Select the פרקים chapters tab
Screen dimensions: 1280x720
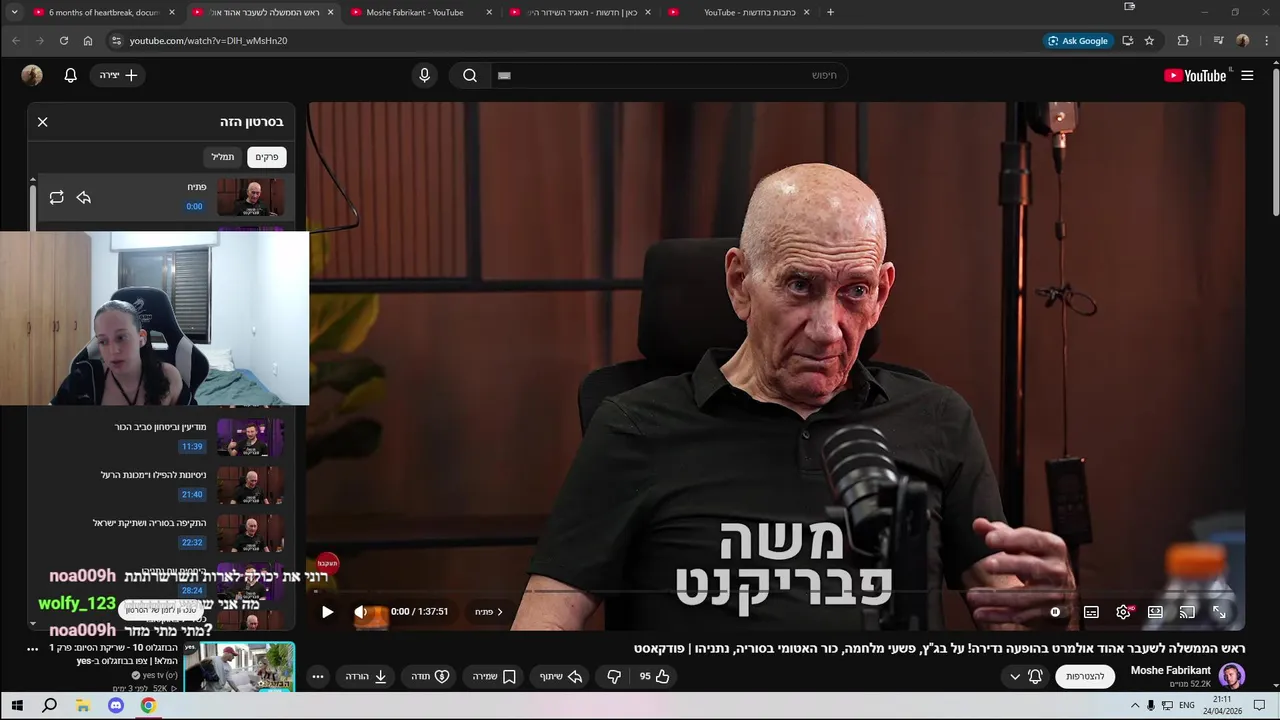pyautogui.click(x=267, y=157)
